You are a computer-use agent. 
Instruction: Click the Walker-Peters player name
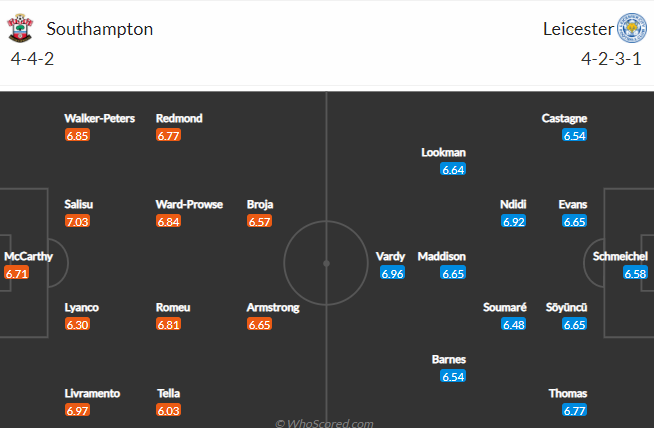[x=100, y=118]
